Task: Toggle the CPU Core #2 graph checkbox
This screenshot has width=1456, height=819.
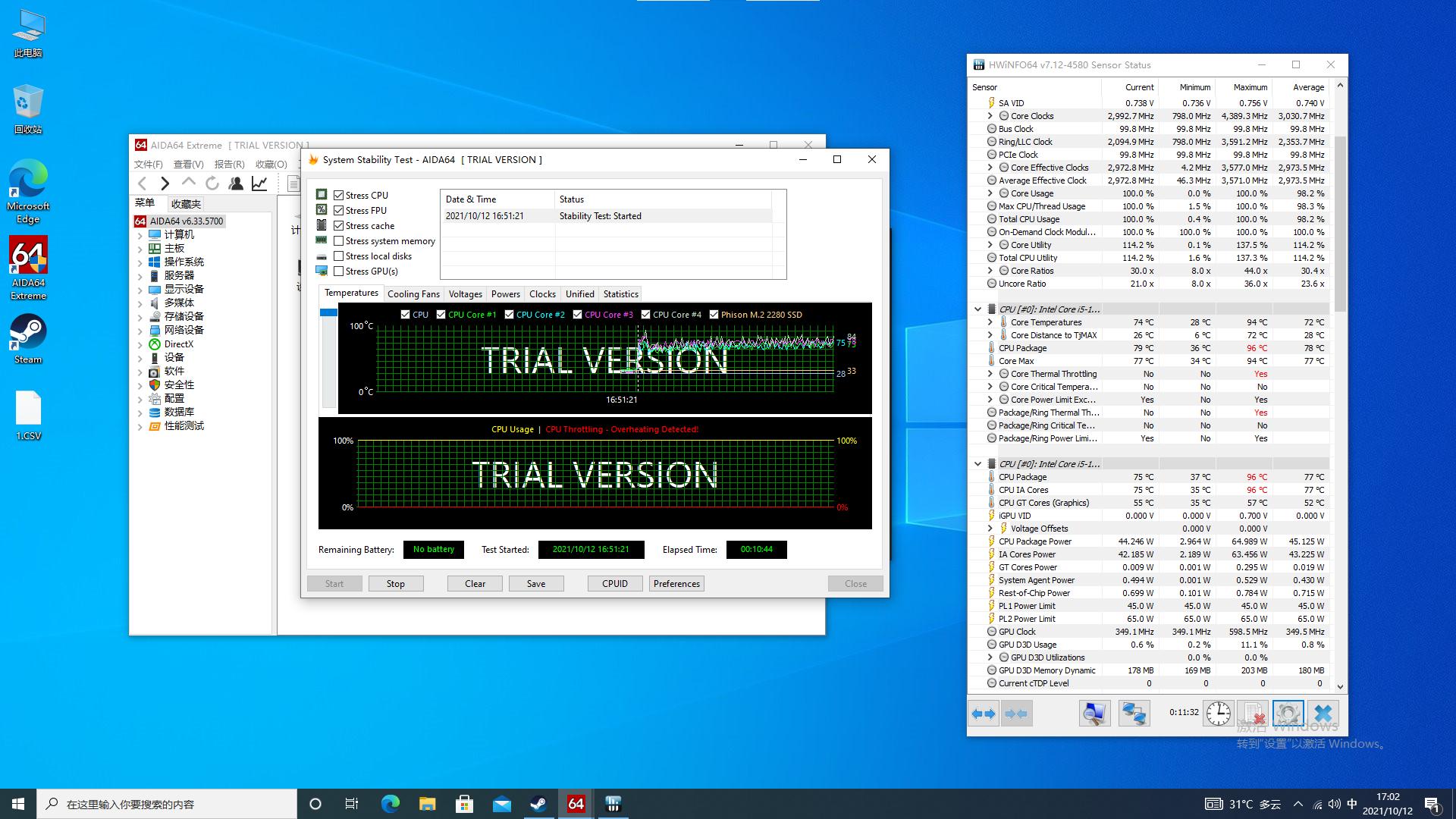Action: point(509,315)
